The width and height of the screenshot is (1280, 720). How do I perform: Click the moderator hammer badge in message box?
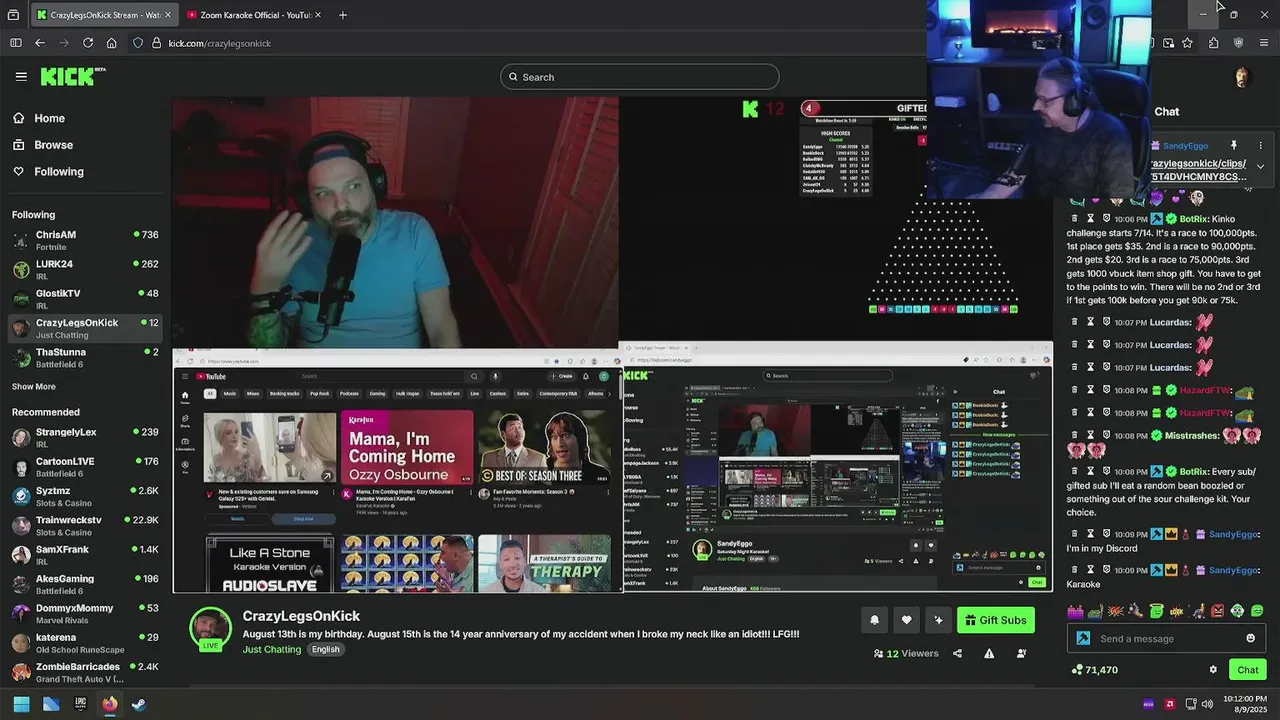pyautogui.click(x=1083, y=639)
